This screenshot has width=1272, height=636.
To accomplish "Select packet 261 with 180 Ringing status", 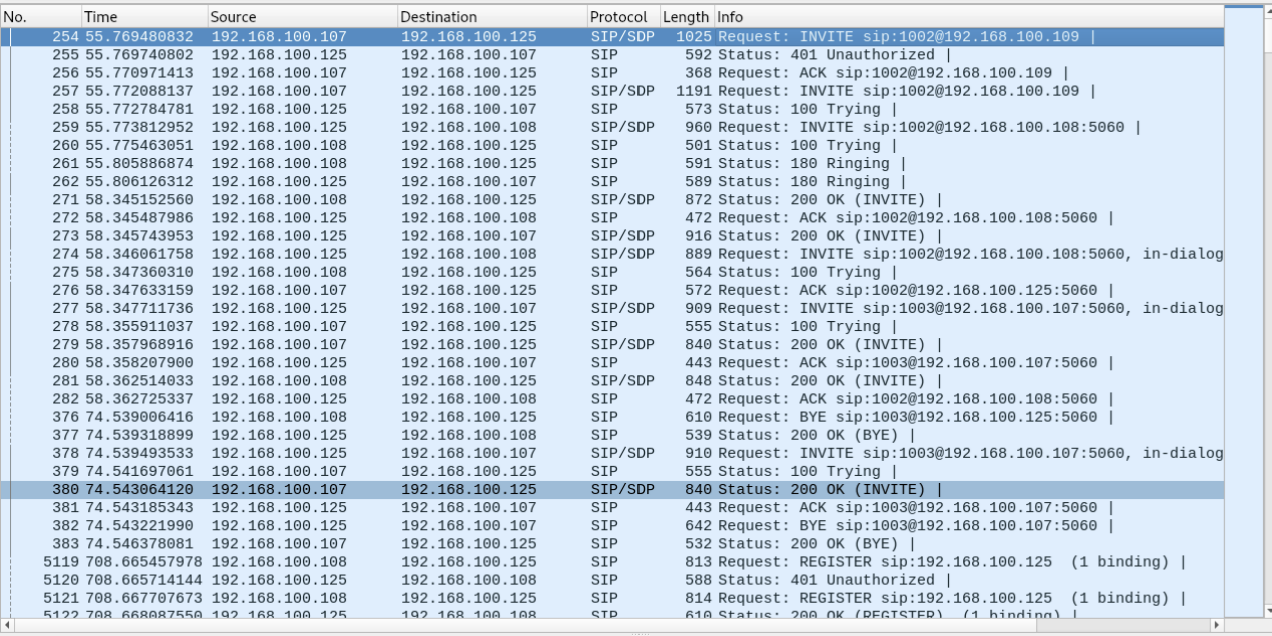I will coord(600,164).
